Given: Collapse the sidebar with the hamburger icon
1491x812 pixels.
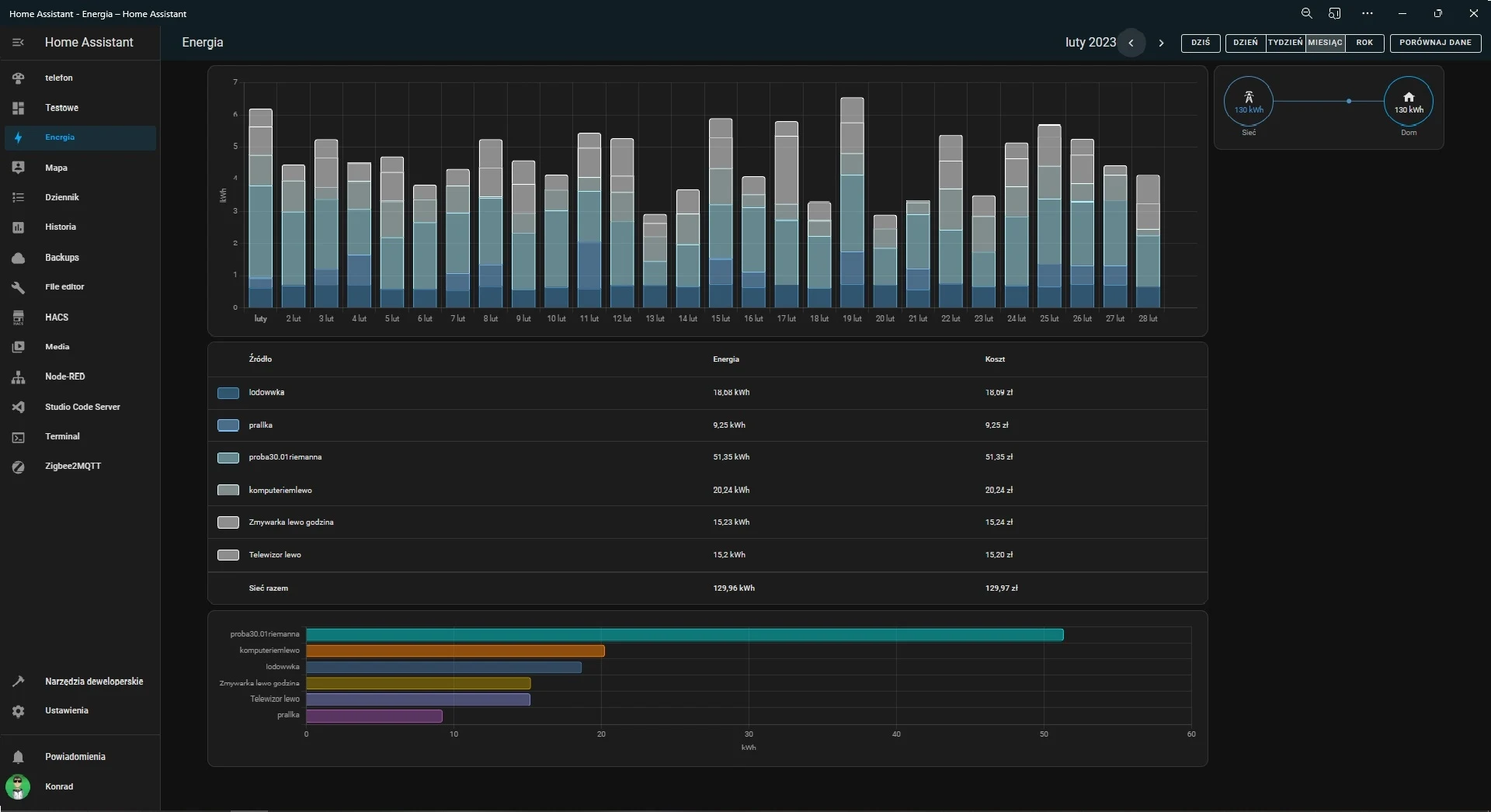Looking at the screenshot, I should pyautogui.click(x=19, y=43).
